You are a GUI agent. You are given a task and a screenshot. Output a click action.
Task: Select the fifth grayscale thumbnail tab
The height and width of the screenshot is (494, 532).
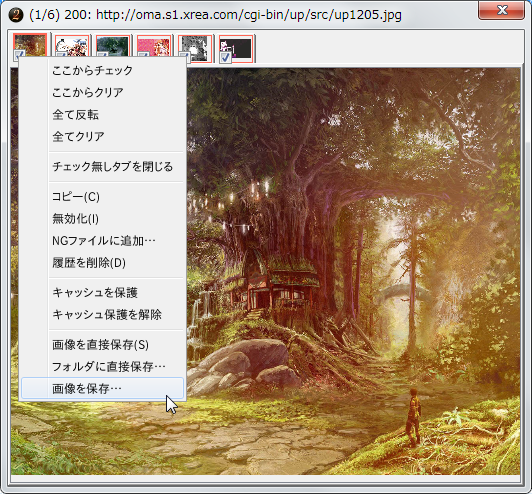tap(195, 49)
